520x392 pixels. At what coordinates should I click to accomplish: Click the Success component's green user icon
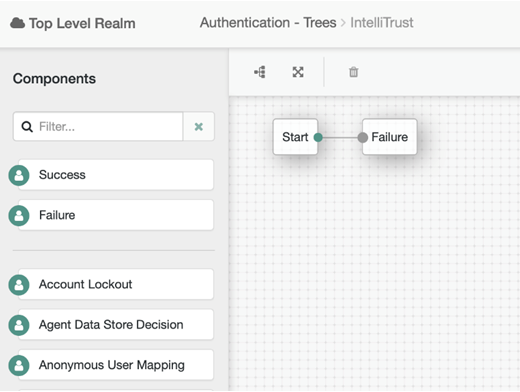pyautogui.click(x=19, y=175)
